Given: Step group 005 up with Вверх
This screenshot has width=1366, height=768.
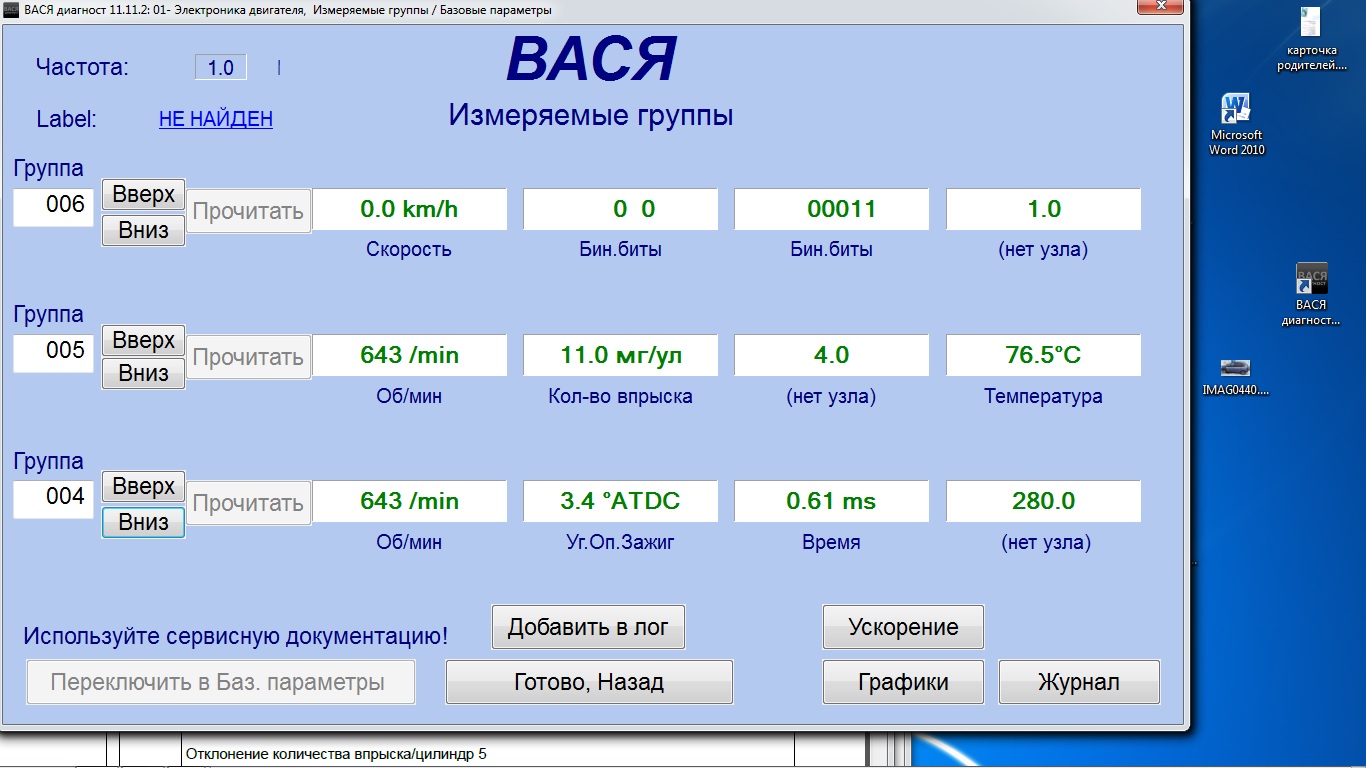Looking at the screenshot, I should tap(143, 341).
